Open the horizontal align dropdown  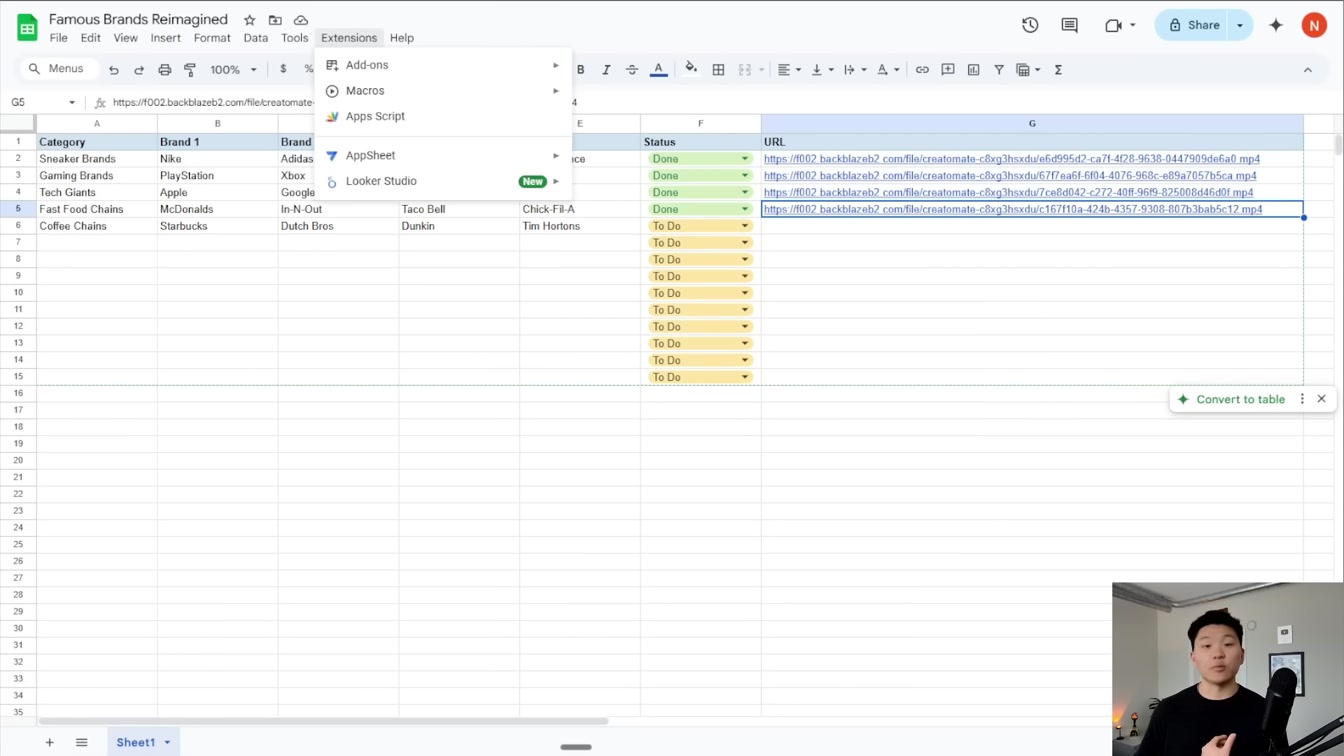(x=788, y=70)
